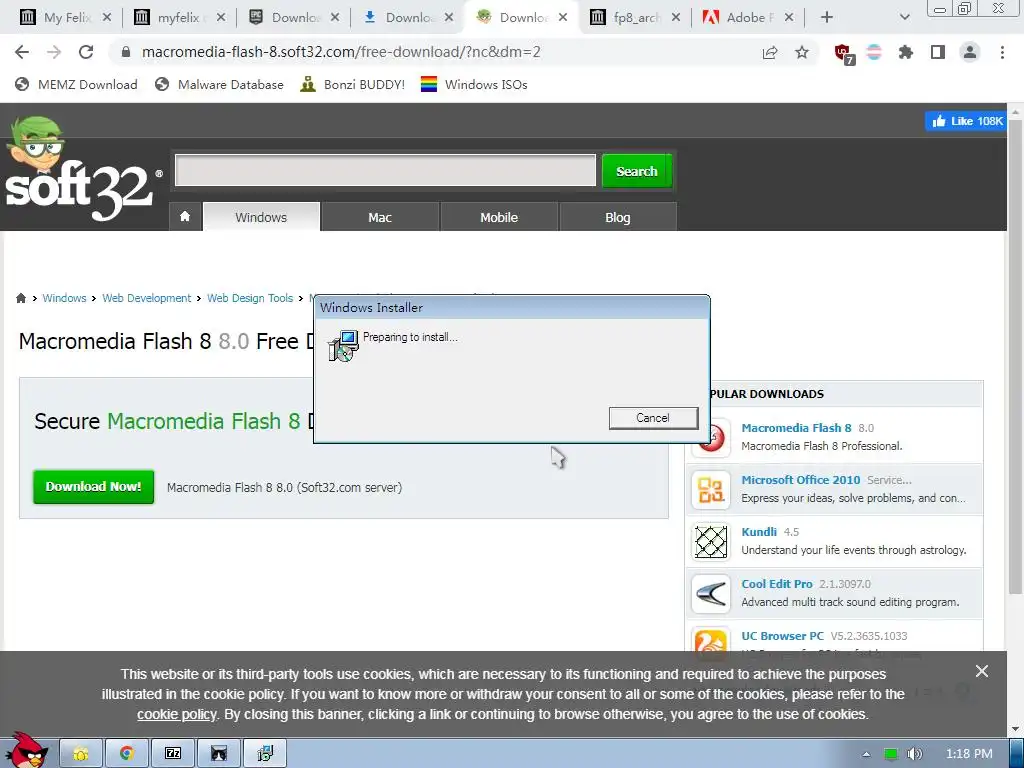Show hidden system tray icons

tap(866, 754)
